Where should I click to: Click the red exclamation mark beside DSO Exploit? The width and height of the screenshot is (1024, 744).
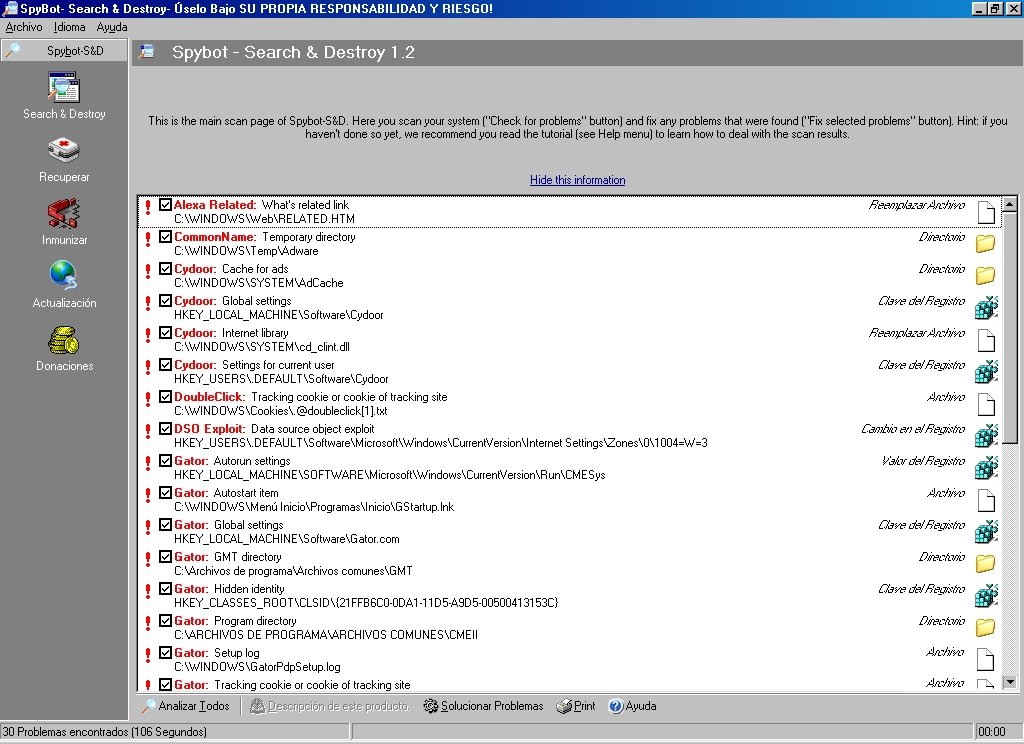click(x=148, y=430)
